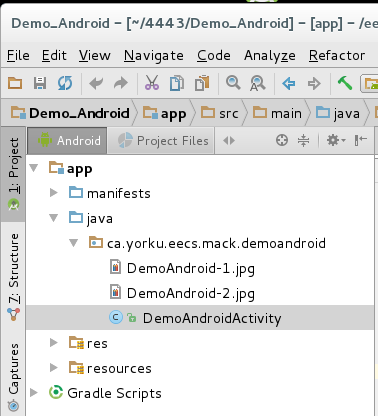378x416 pixels.
Task: Click the Synchronize refresh icon
Action: click(65, 83)
